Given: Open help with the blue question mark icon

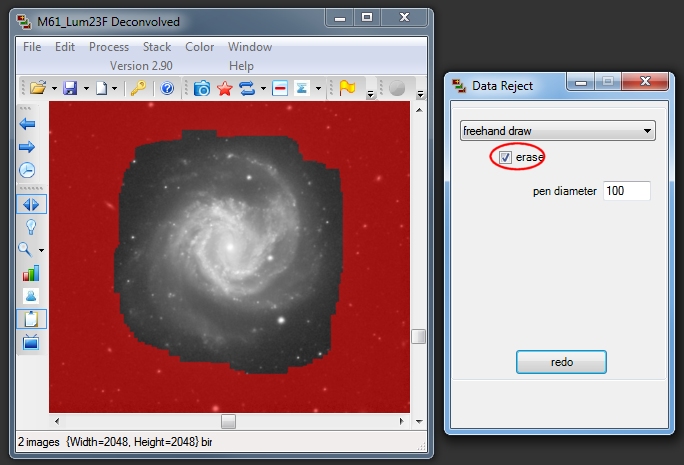Looking at the screenshot, I should pyautogui.click(x=167, y=88).
